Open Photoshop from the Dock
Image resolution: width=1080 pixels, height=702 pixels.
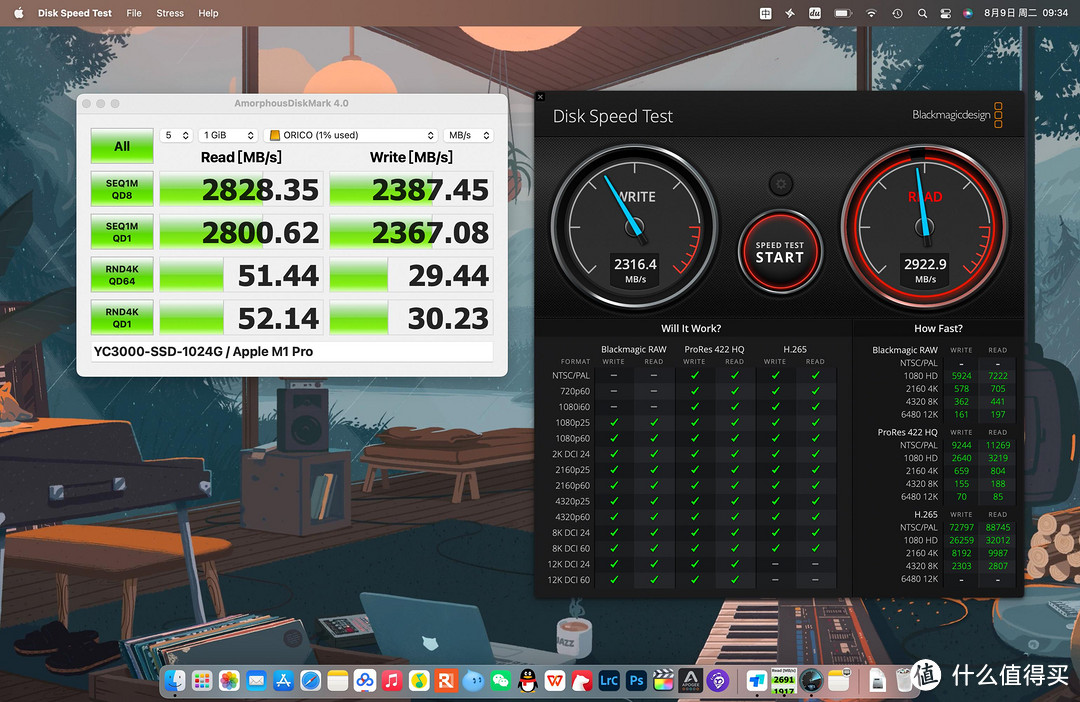point(636,681)
